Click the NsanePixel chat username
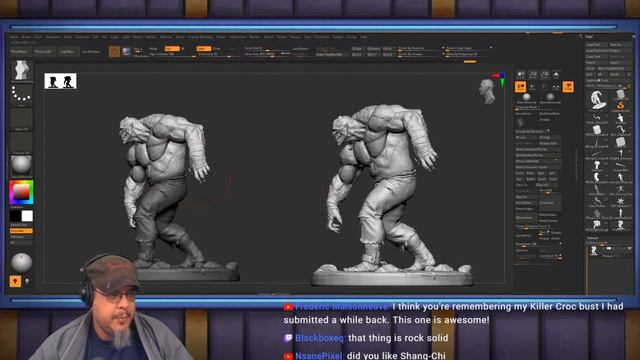 pos(319,356)
